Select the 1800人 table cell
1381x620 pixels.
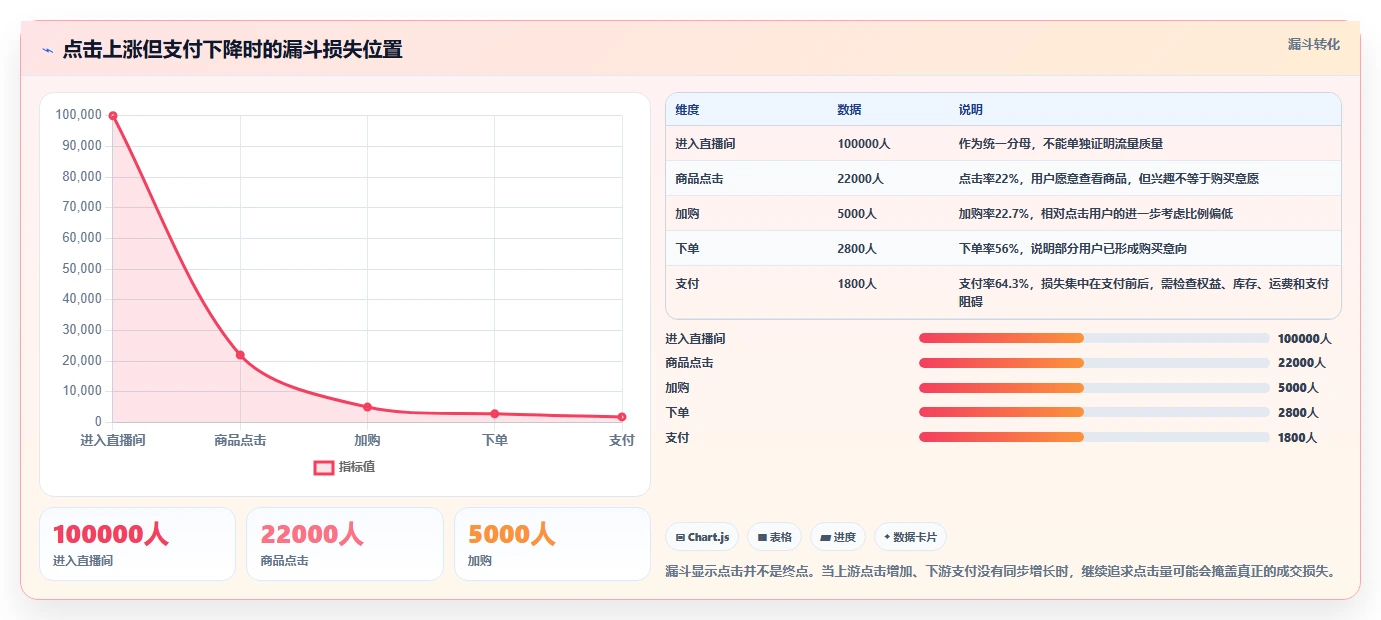pyautogui.click(x=888, y=292)
